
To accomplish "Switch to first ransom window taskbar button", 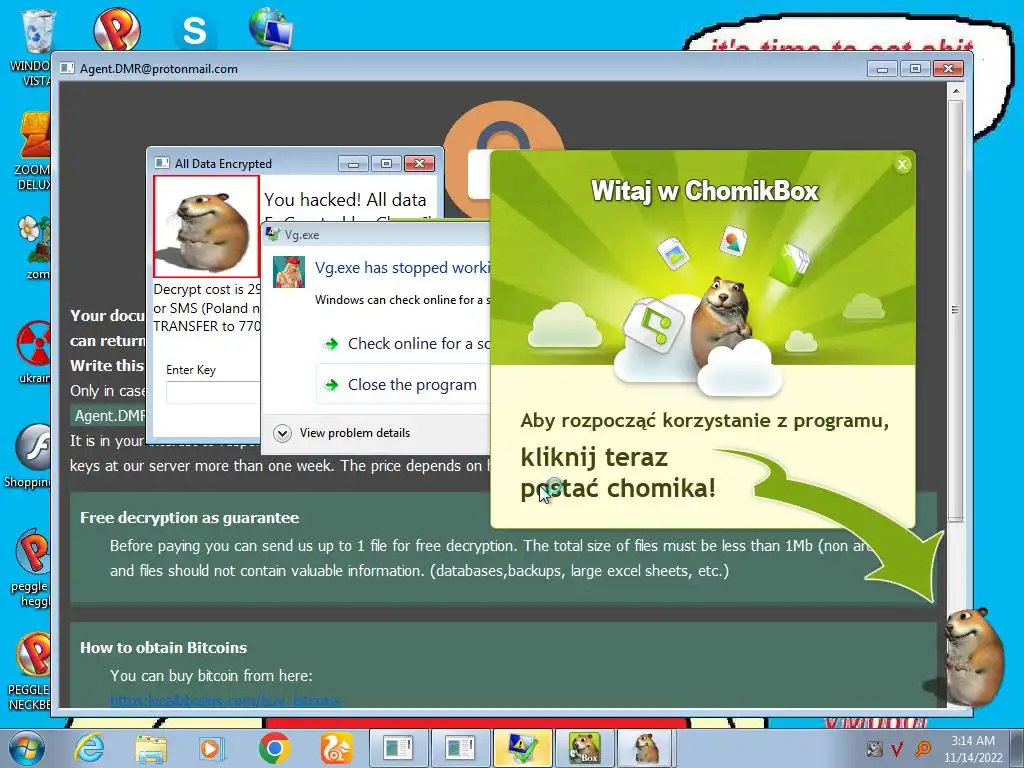I will click(x=398, y=748).
